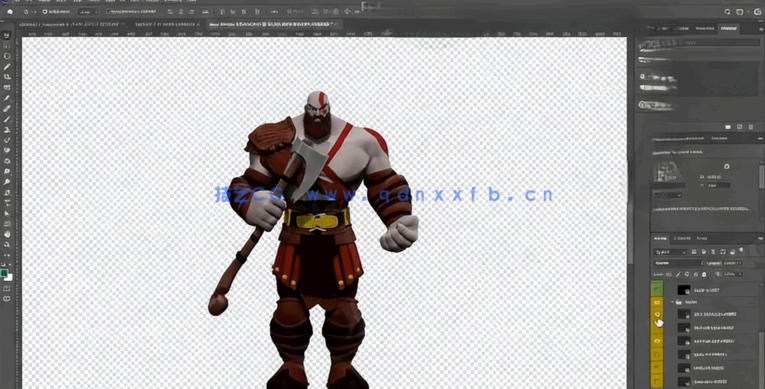Switch to the second open document tab

coord(168,24)
